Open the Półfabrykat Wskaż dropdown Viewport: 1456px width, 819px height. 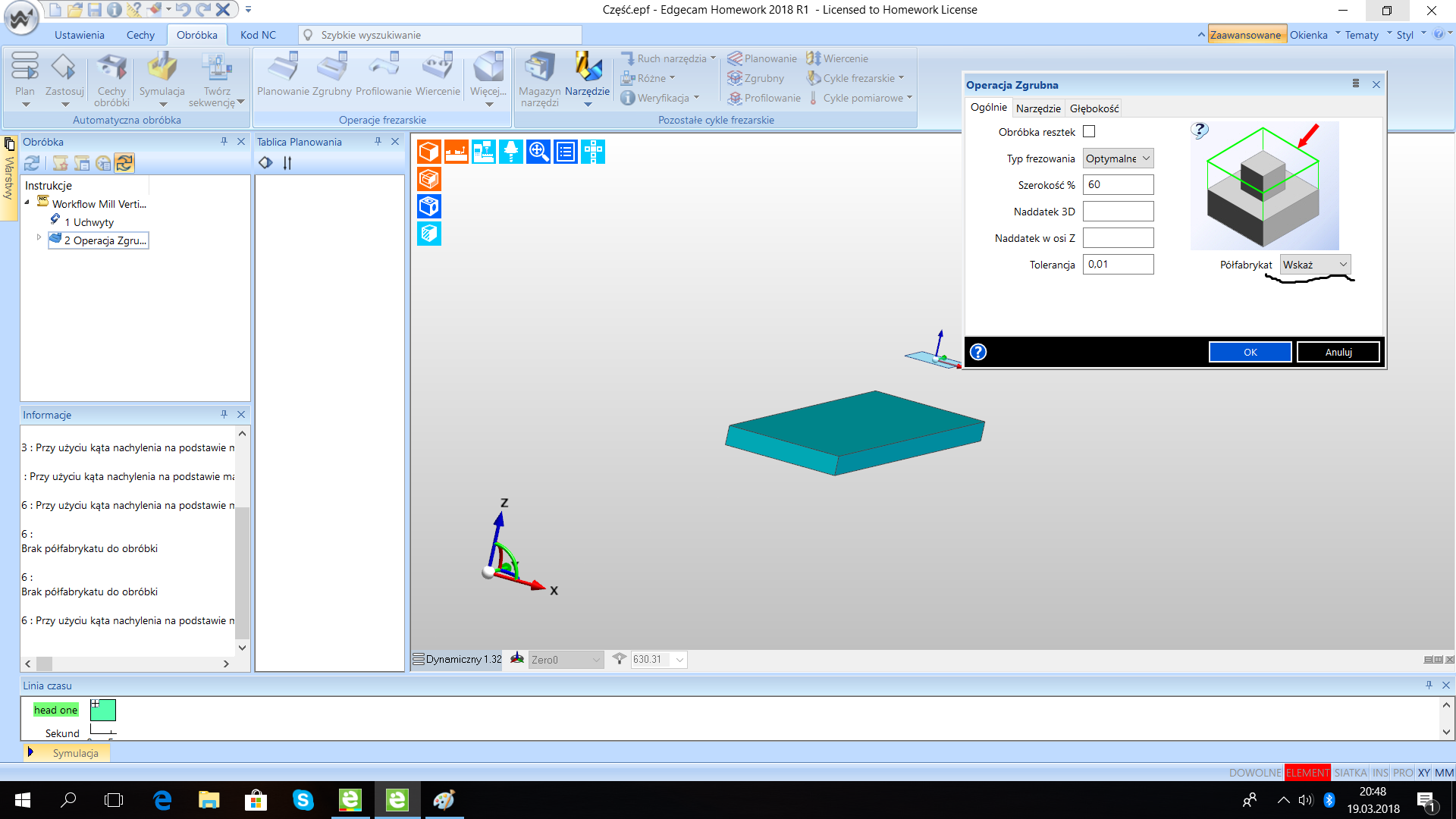[x=1315, y=265]
